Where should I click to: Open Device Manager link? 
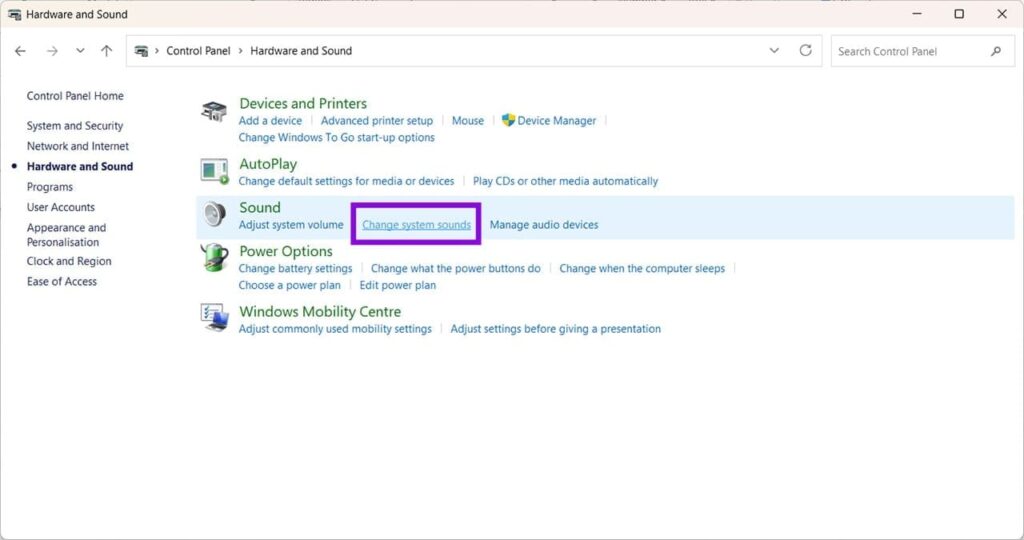556,121
